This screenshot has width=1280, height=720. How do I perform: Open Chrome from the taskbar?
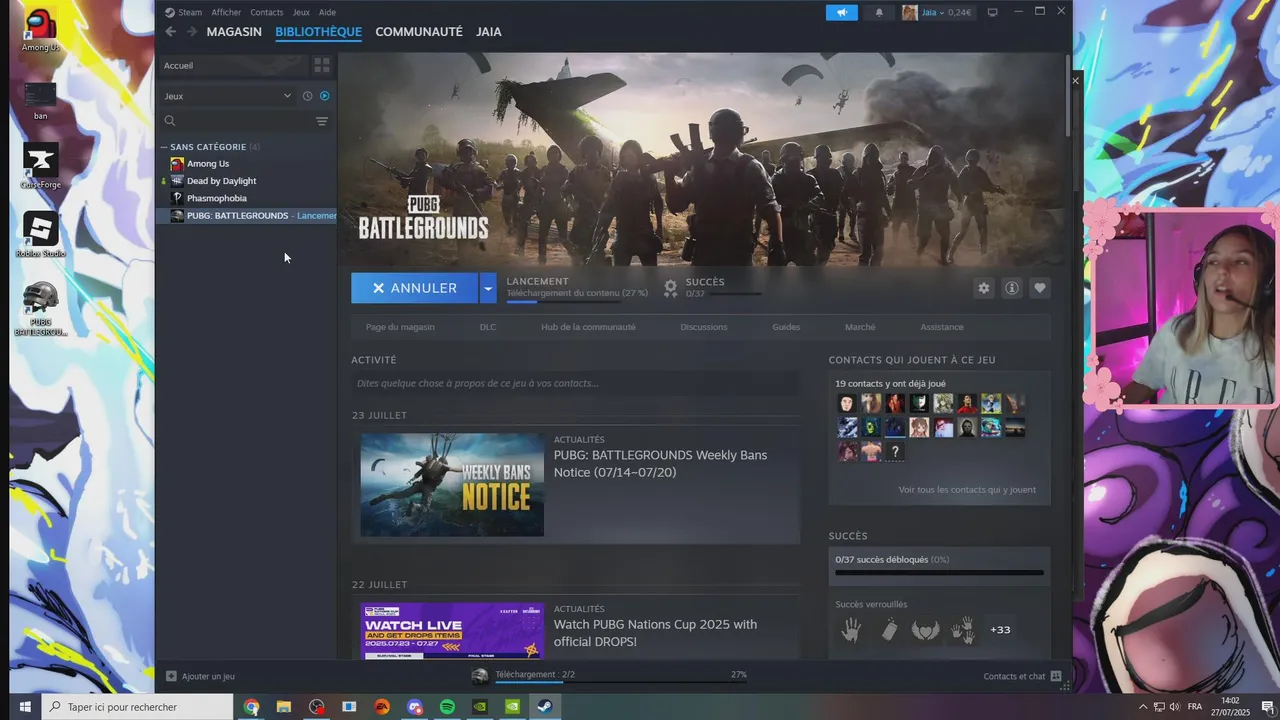[x=251, y=707]
